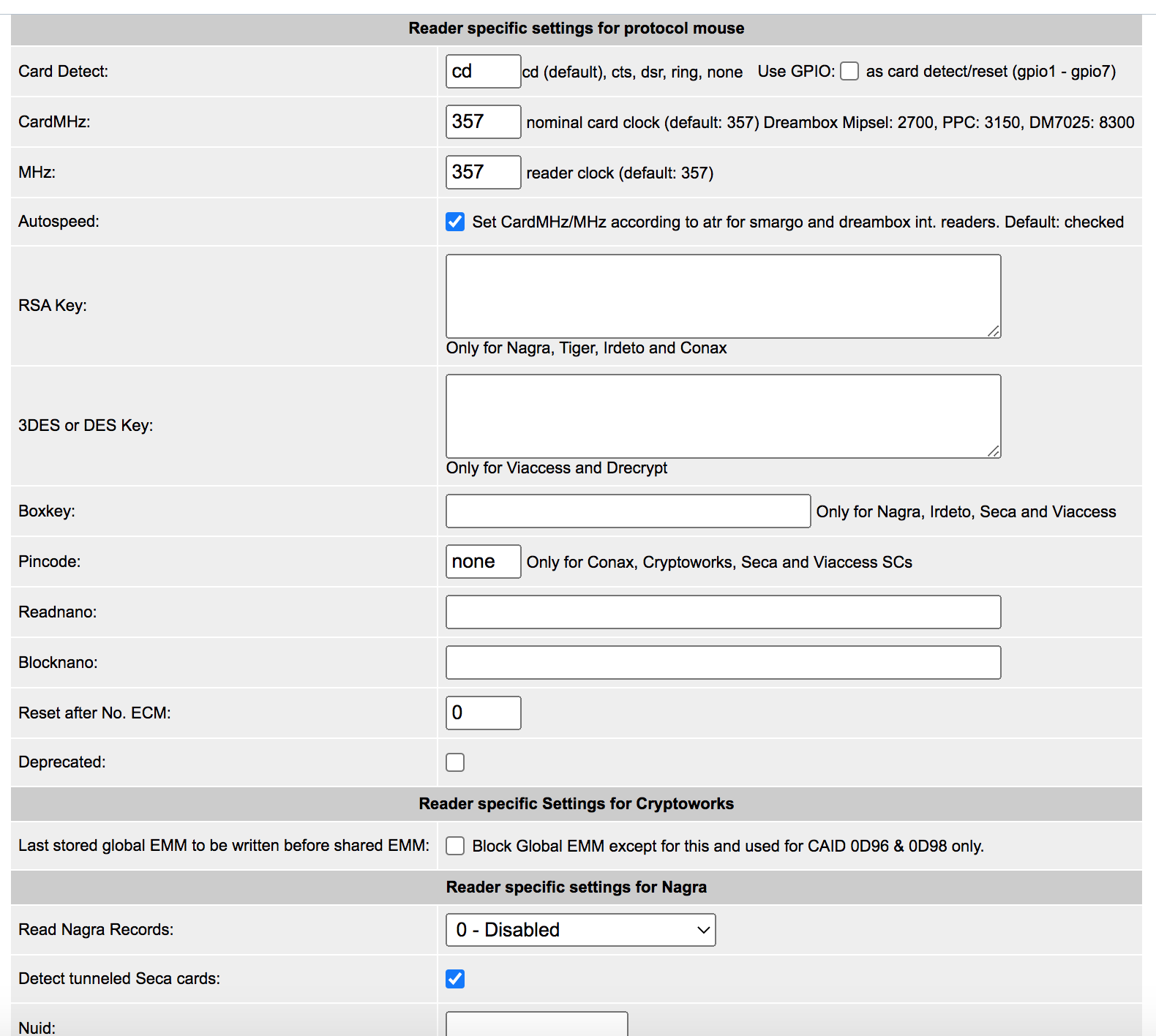Click the Readnano input field

pyautogui.click(x=723, y=612)
